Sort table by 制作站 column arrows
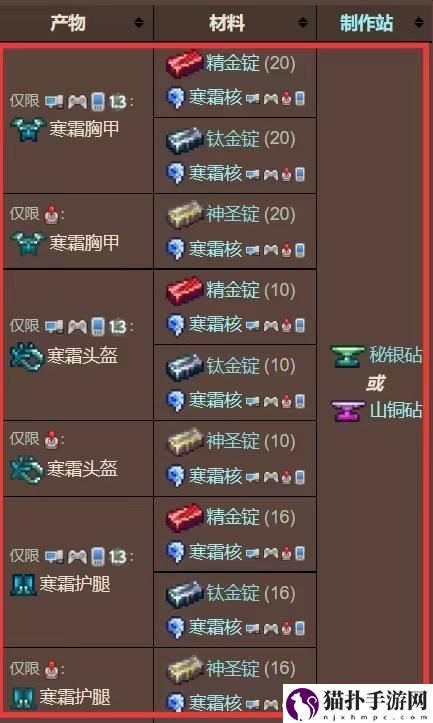 [419, 22]
